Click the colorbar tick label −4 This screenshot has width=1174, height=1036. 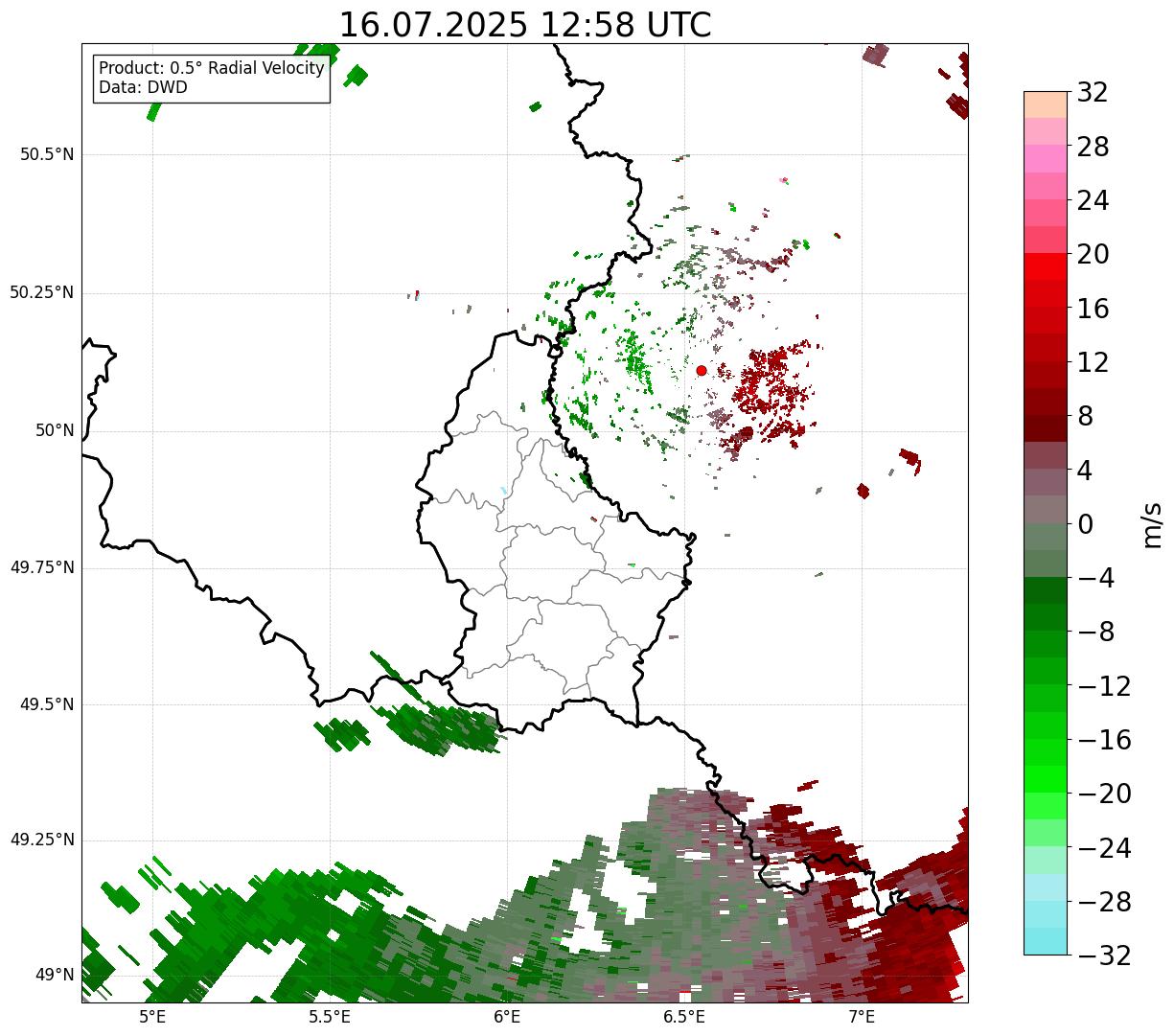click(1095, 578)
